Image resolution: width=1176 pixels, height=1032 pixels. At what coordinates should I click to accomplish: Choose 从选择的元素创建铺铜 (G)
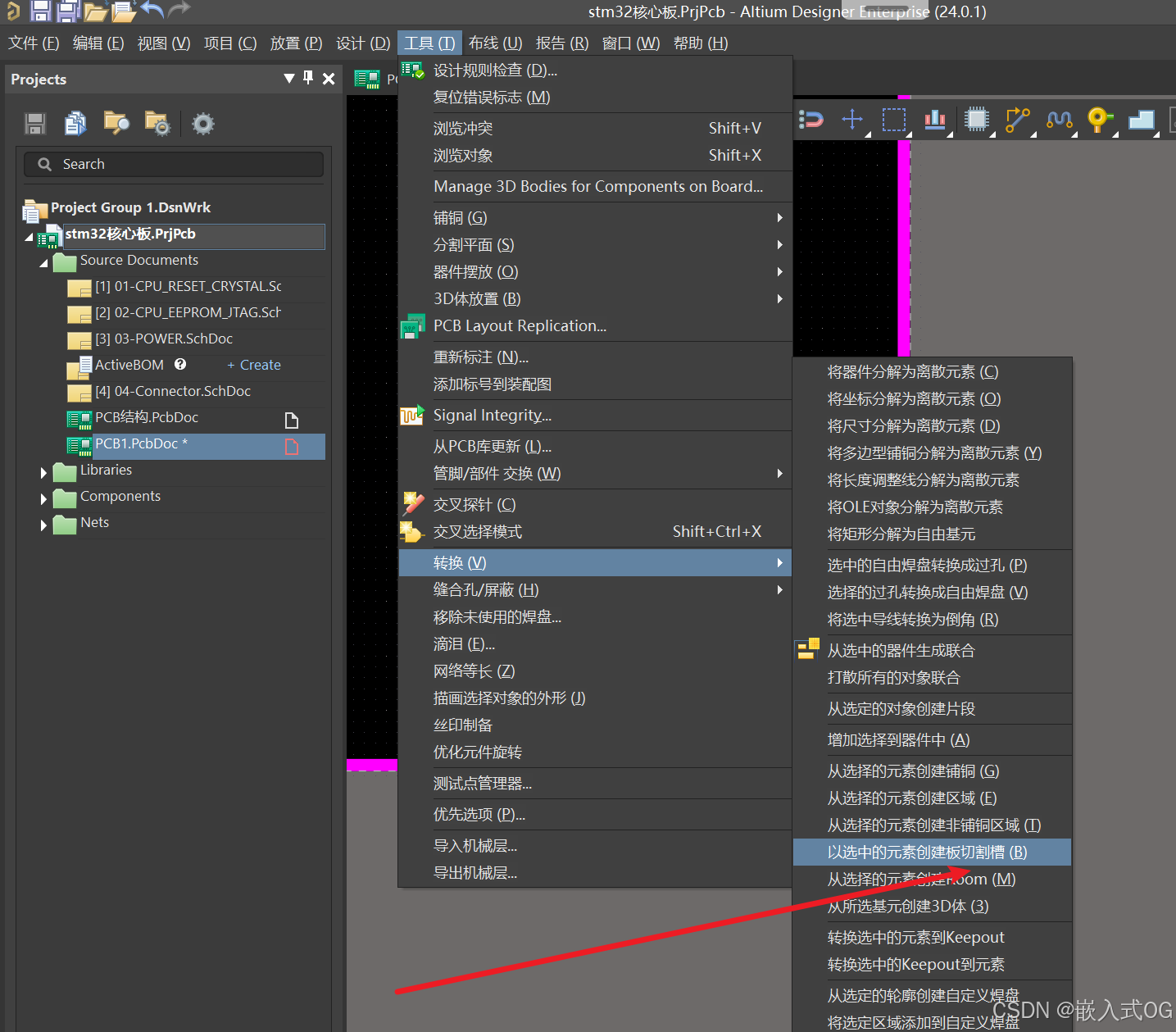tap(933, 771)
